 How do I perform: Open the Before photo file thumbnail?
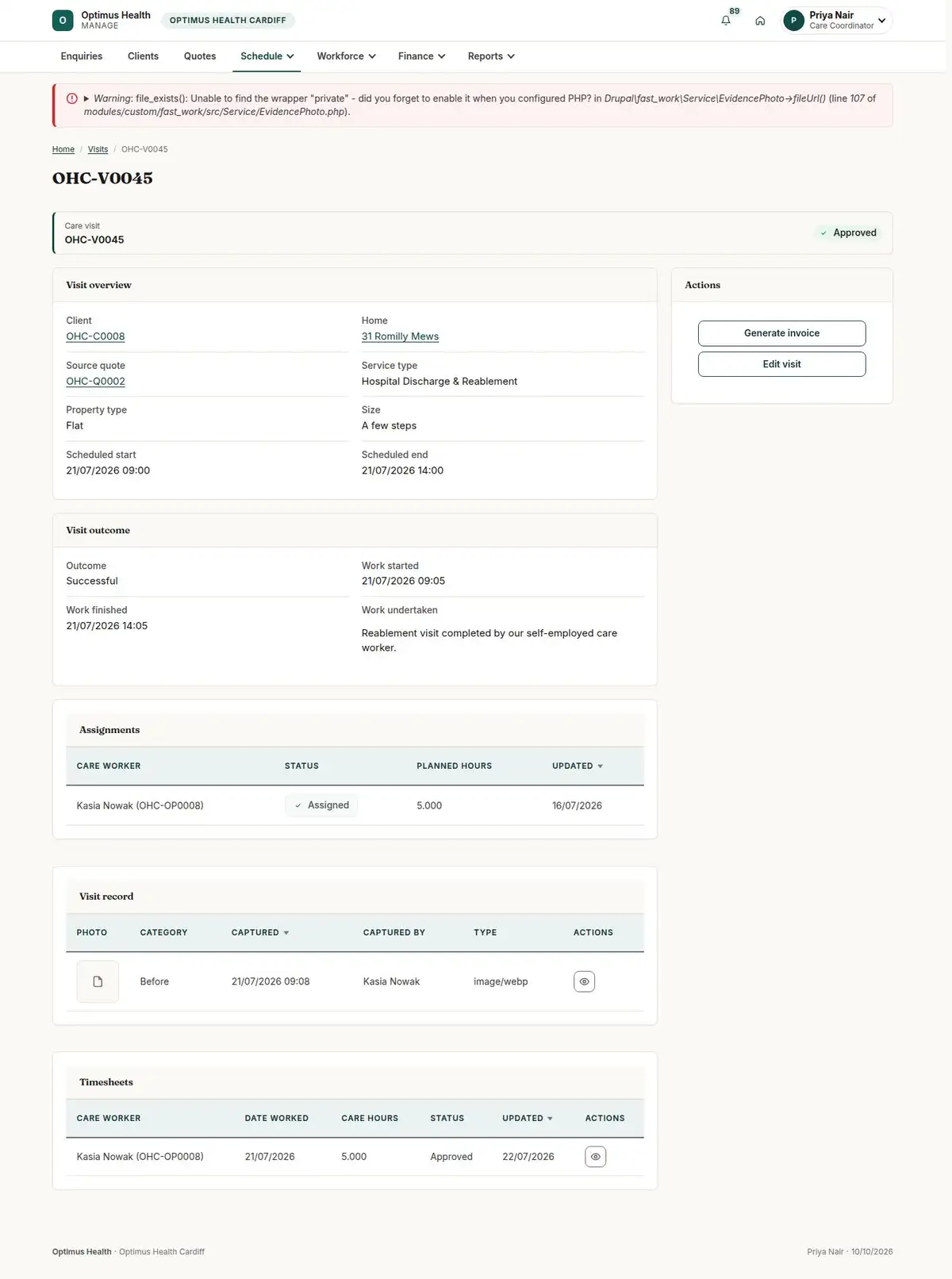point(98,981)
